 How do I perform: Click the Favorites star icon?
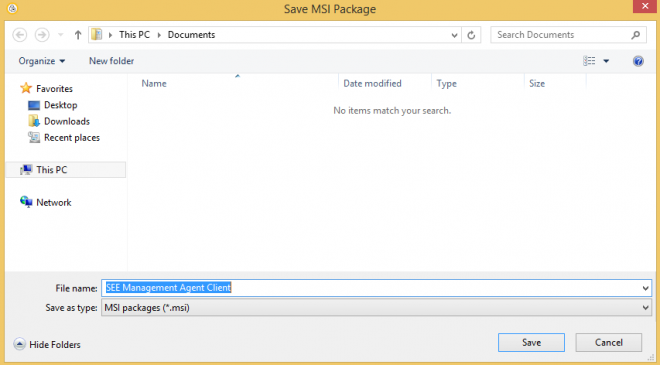(26, 88)
